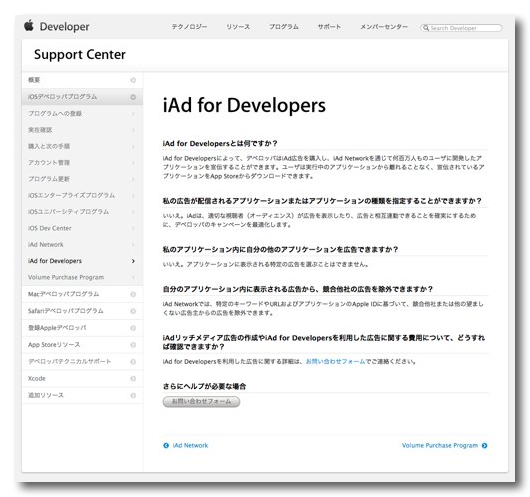This screenshot has width=530, height=497.
Task: Open the サポート menu
Action: [x=329, y=27]
